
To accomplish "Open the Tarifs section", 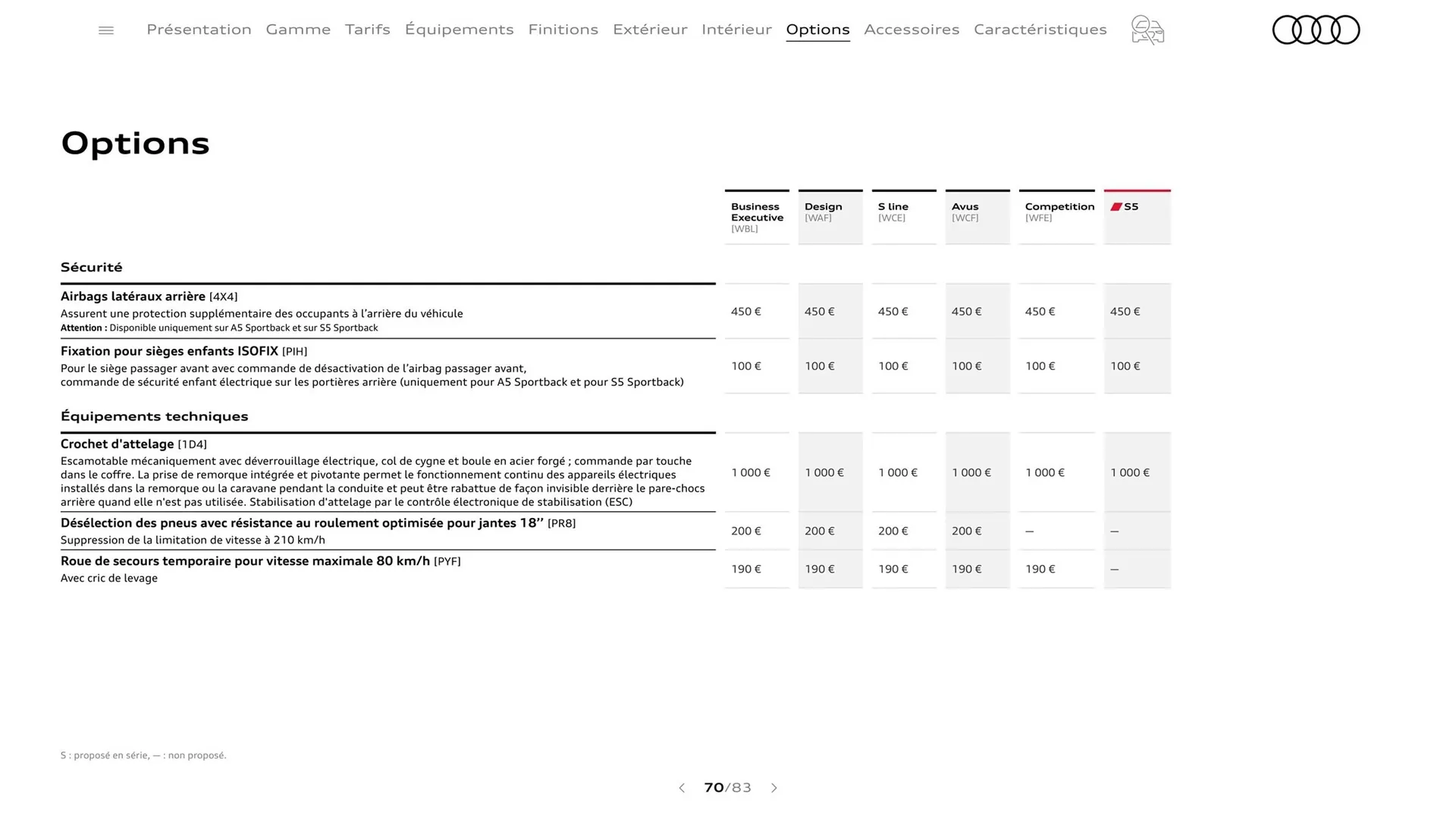I will pyautogui.click(x=368, y=30).
